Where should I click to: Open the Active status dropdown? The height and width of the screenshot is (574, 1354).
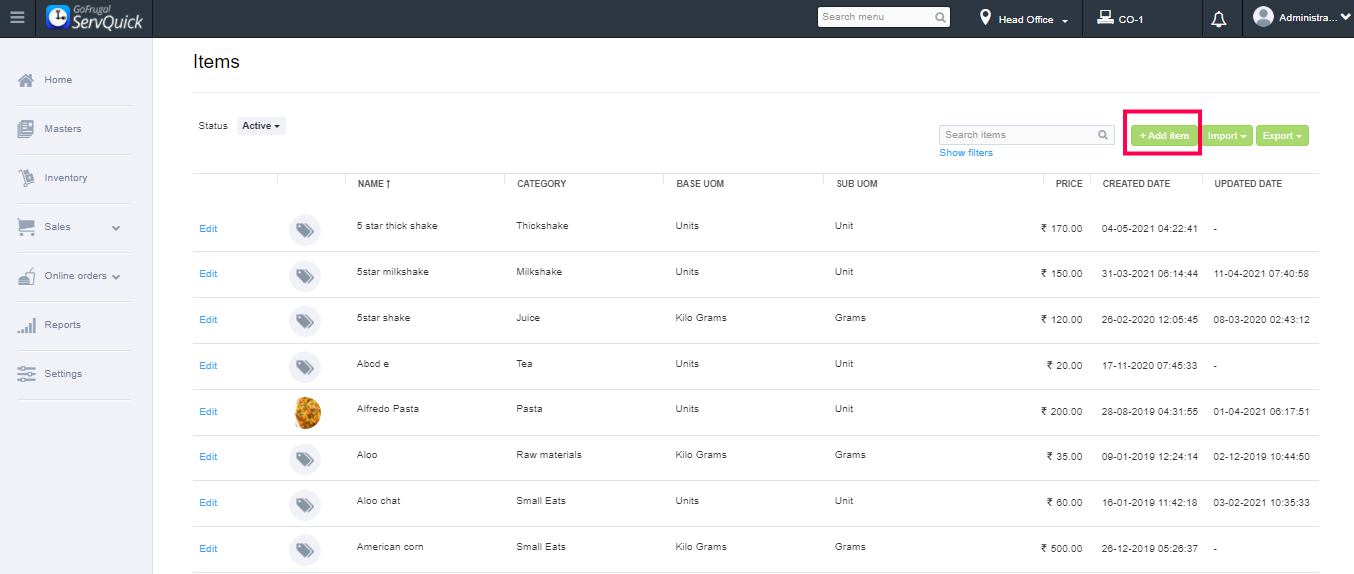[x=261, y=126]
